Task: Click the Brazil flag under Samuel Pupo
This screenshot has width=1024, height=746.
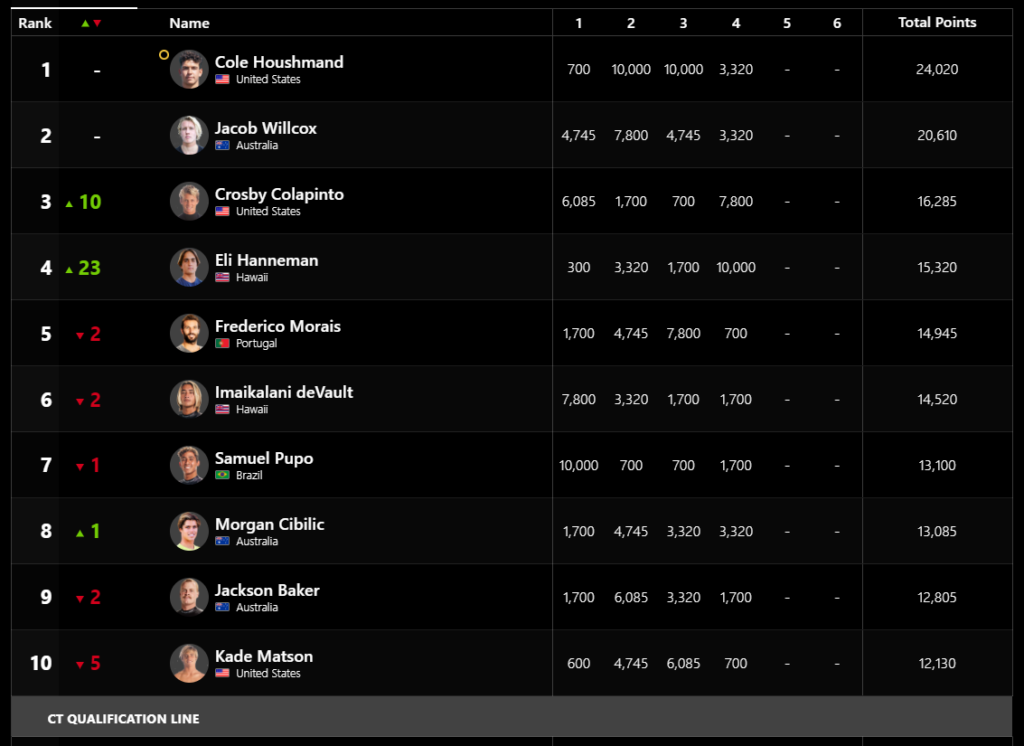Action: coord(222,475)
